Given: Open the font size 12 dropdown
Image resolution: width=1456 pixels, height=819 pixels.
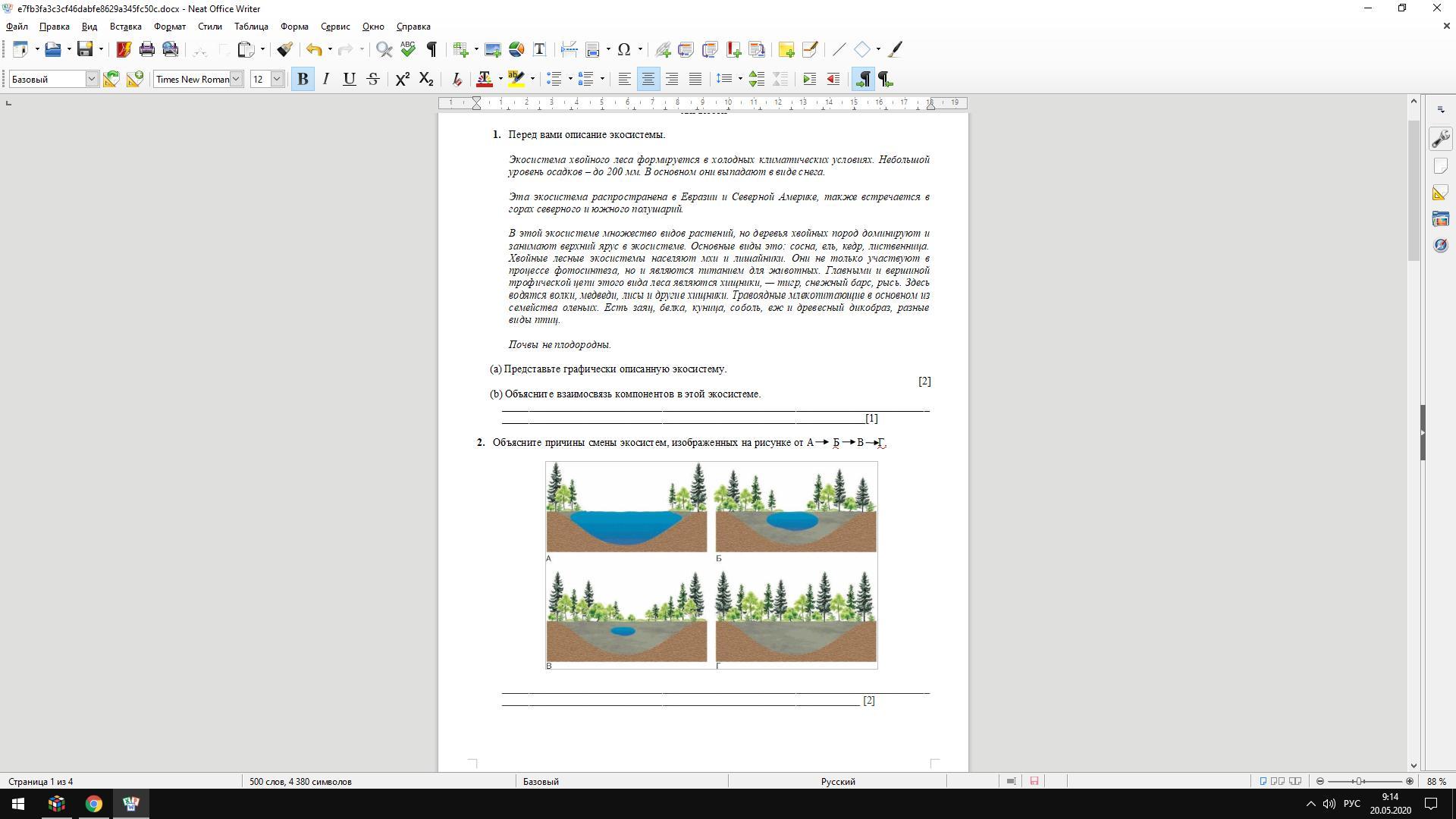Looking at the screenshot, I should pos(277,79).
